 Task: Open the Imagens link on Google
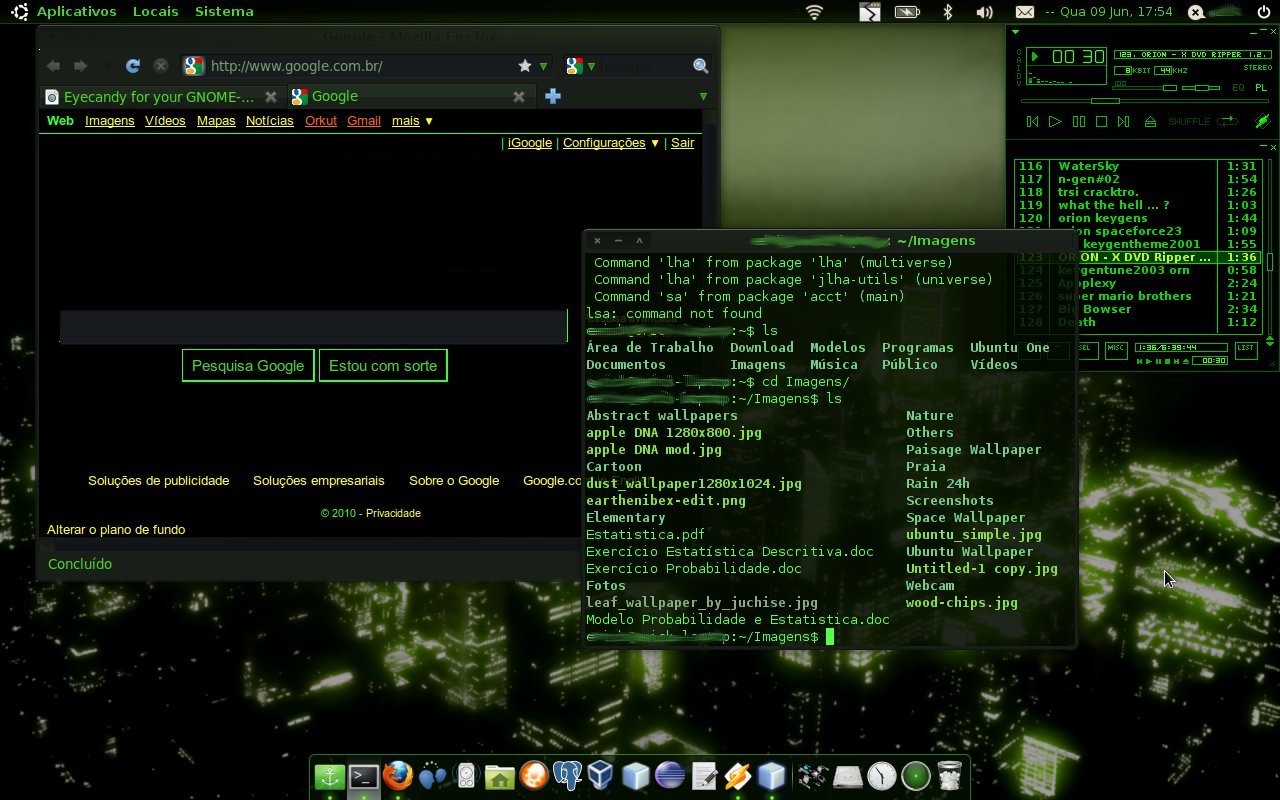(109, 121)
